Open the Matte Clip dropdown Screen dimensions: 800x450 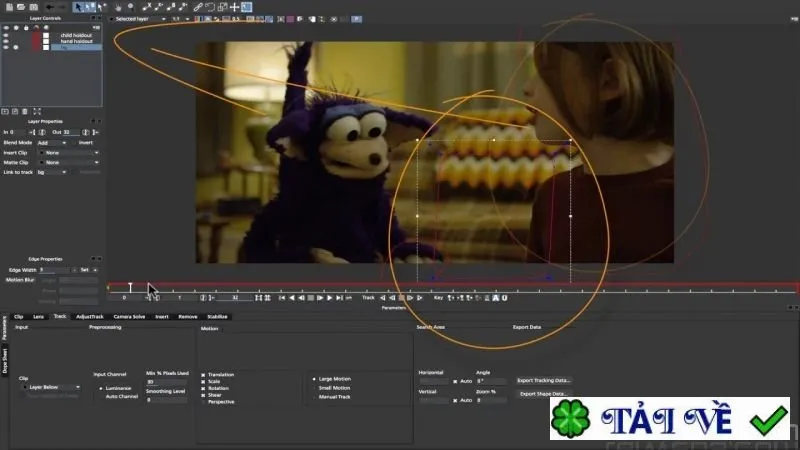[x=69, y=162]
